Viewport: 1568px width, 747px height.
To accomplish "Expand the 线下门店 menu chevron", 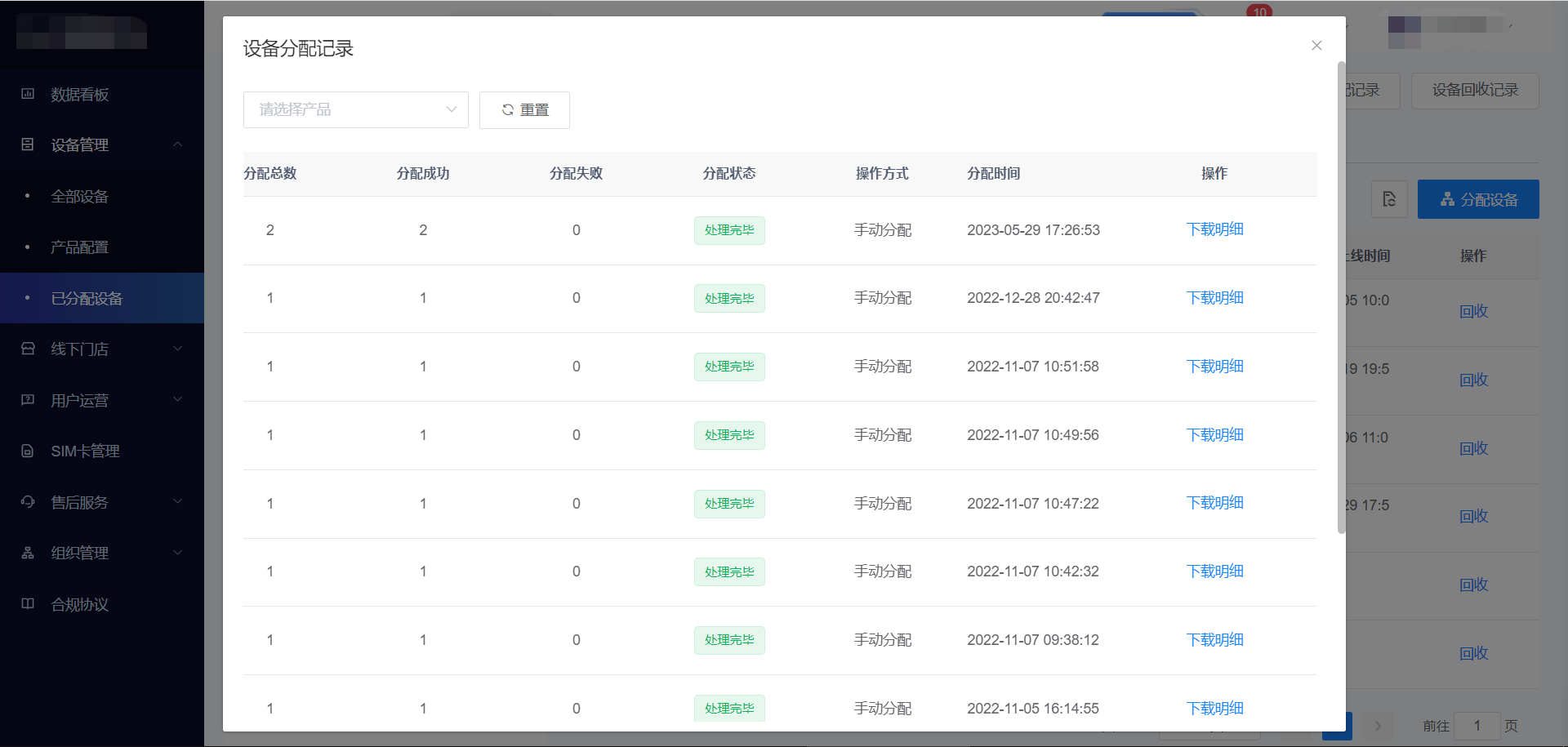I will click(x=177, y=349).
